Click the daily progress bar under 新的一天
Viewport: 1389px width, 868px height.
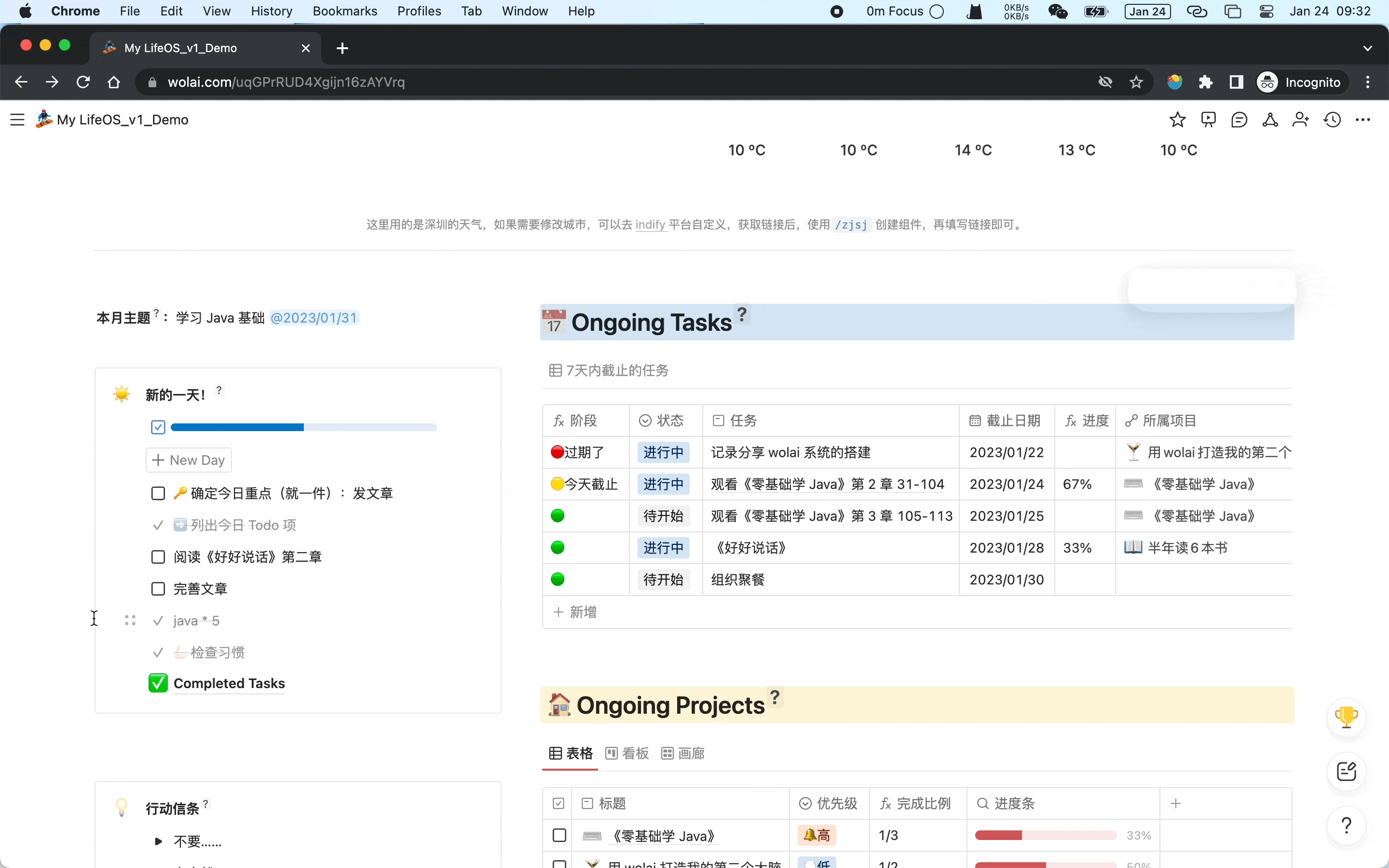coord(304,427)
